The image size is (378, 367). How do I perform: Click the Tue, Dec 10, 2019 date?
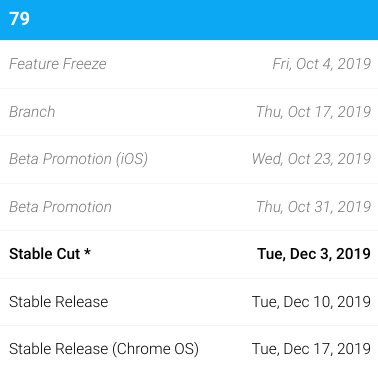click(311, 302)
